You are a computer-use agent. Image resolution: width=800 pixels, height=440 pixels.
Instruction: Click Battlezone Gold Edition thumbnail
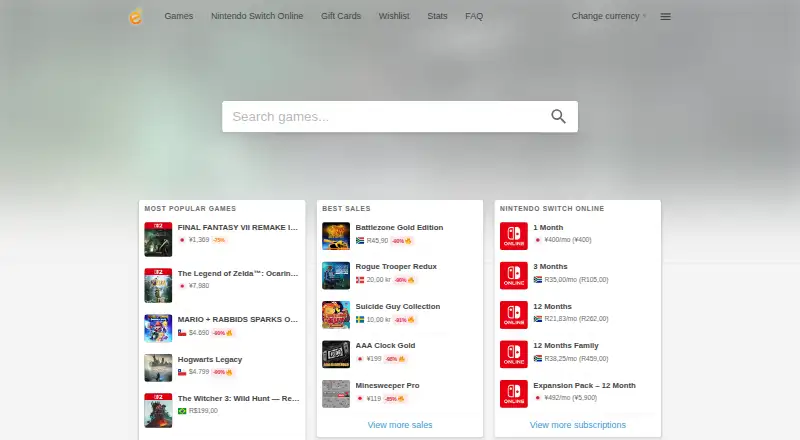click(x=336, y=236)
